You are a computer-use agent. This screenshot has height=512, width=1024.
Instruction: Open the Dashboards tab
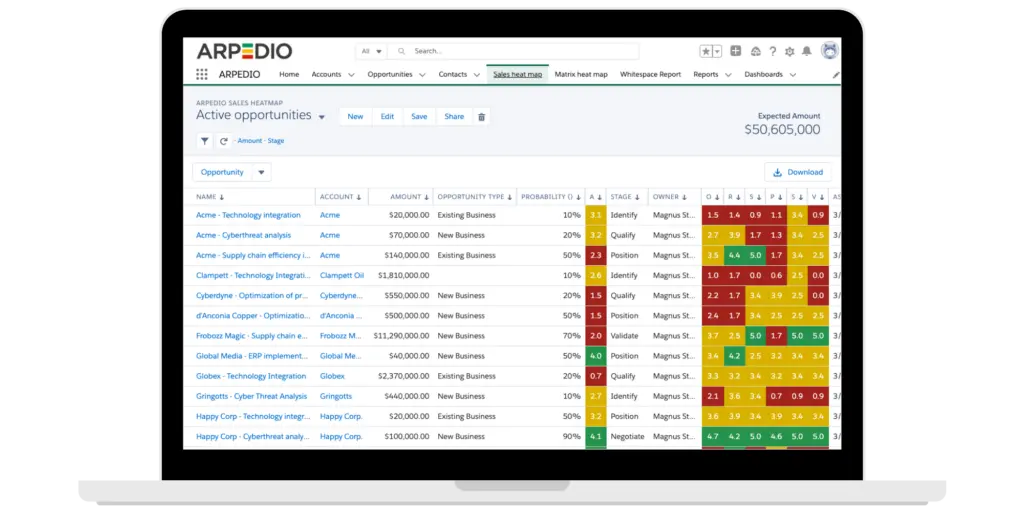click(x=763, y=74)
